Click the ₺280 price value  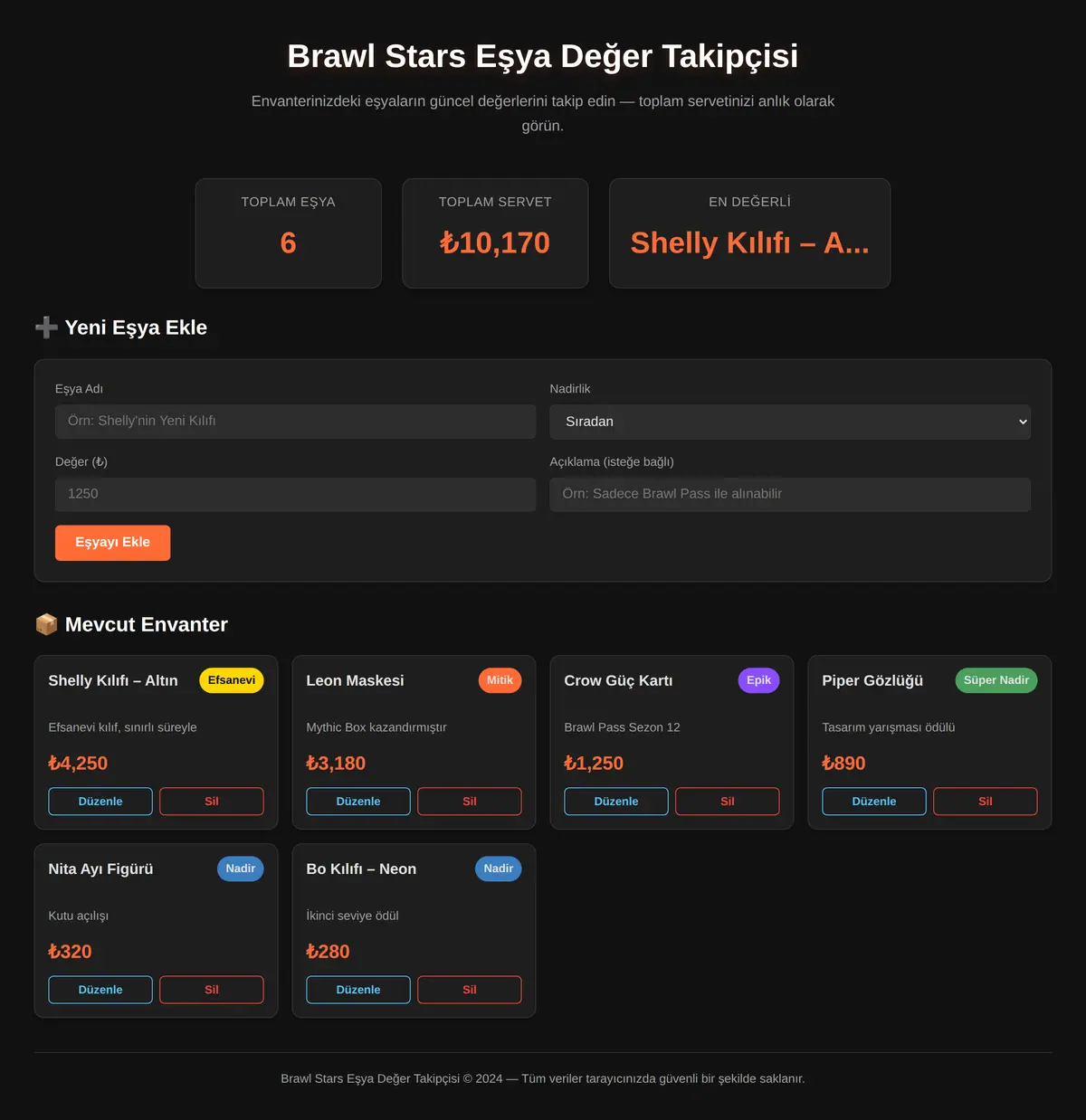tap(328, 952)
